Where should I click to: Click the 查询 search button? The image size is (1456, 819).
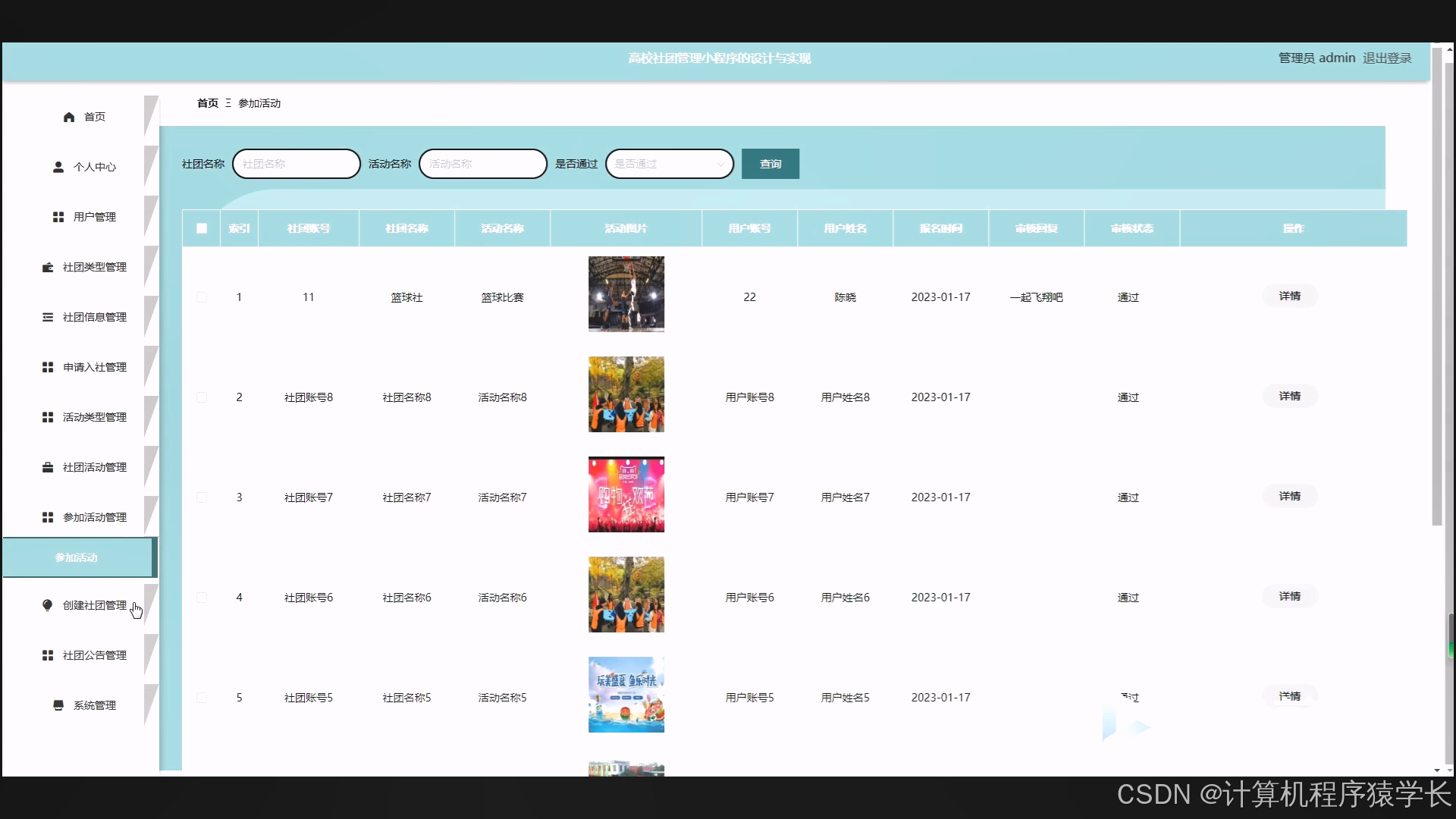[770, 164]
